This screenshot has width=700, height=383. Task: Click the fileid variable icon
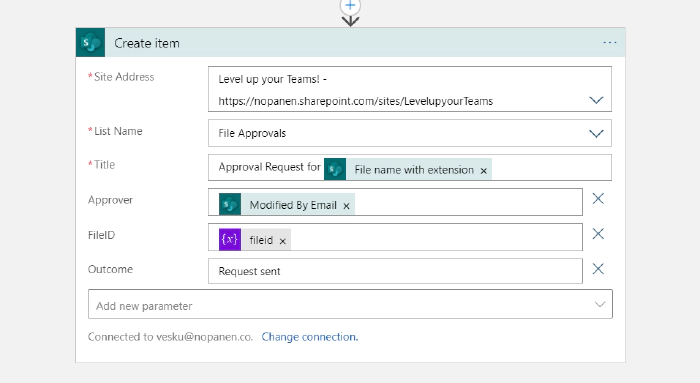point(230,239)
